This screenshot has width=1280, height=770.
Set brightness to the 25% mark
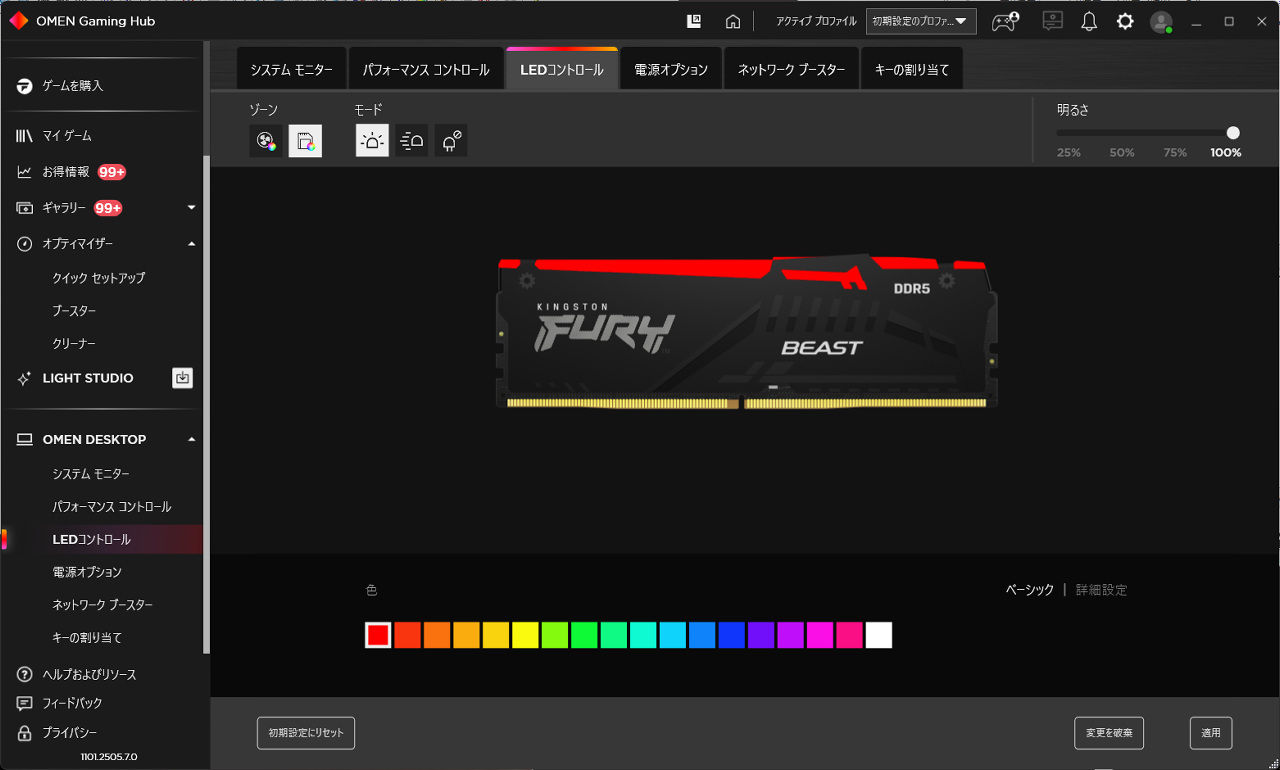pos(1069,153)
